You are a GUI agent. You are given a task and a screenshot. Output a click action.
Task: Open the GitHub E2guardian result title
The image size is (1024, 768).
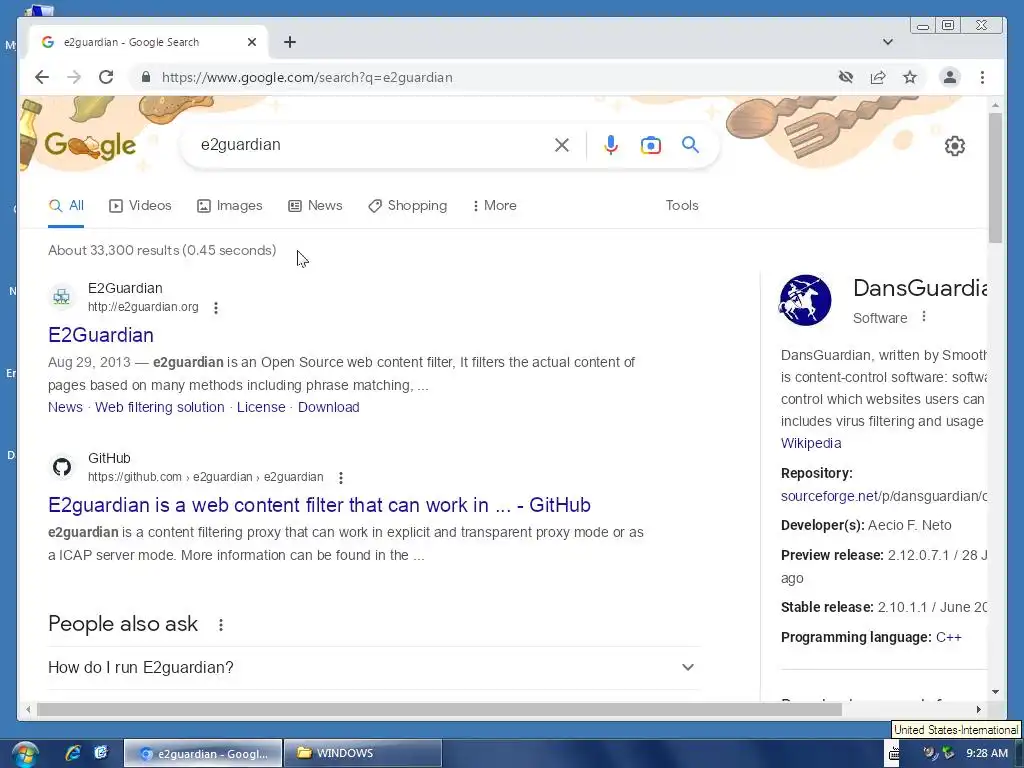tap(319, 505)
